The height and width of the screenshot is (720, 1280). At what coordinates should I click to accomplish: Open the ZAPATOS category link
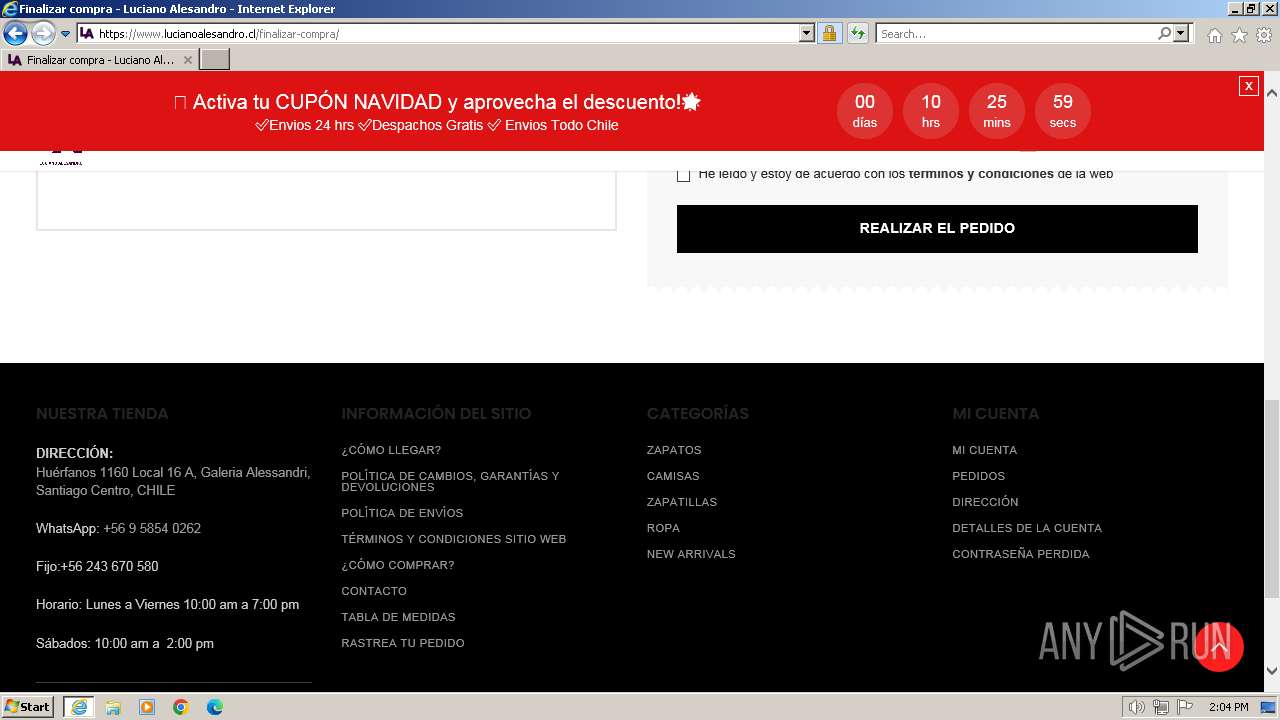point(674,450)
